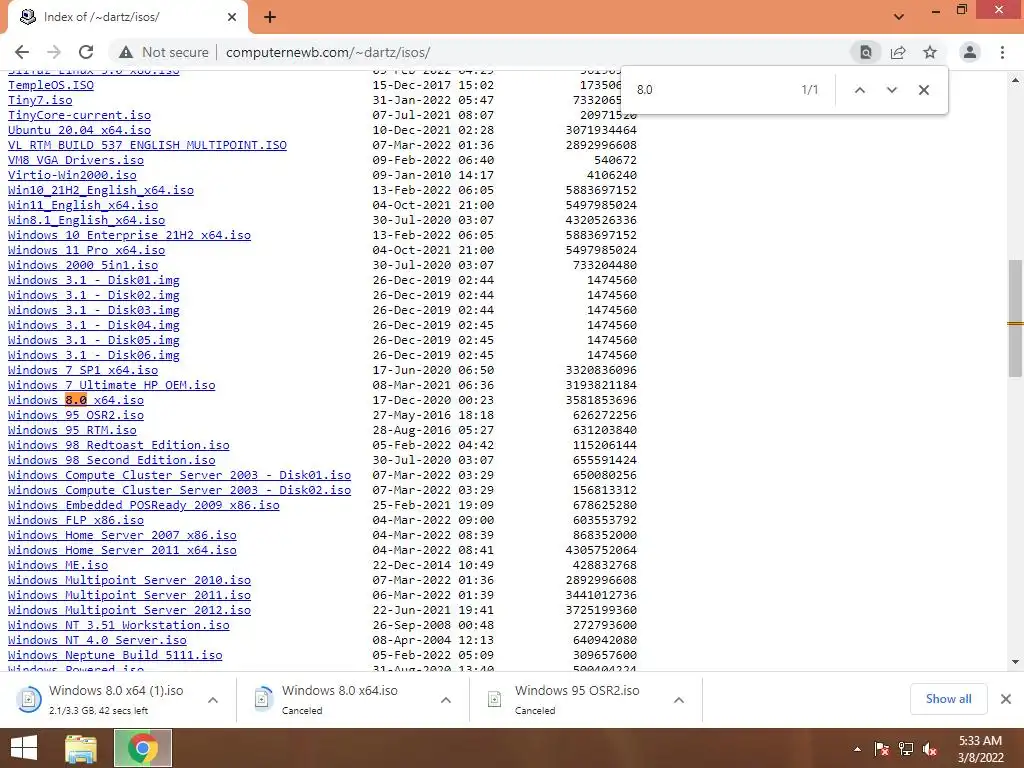The image size is (1024, 768).
Task: Close the Index of /~dartz/isos/ tab
Action: [232, 17]
